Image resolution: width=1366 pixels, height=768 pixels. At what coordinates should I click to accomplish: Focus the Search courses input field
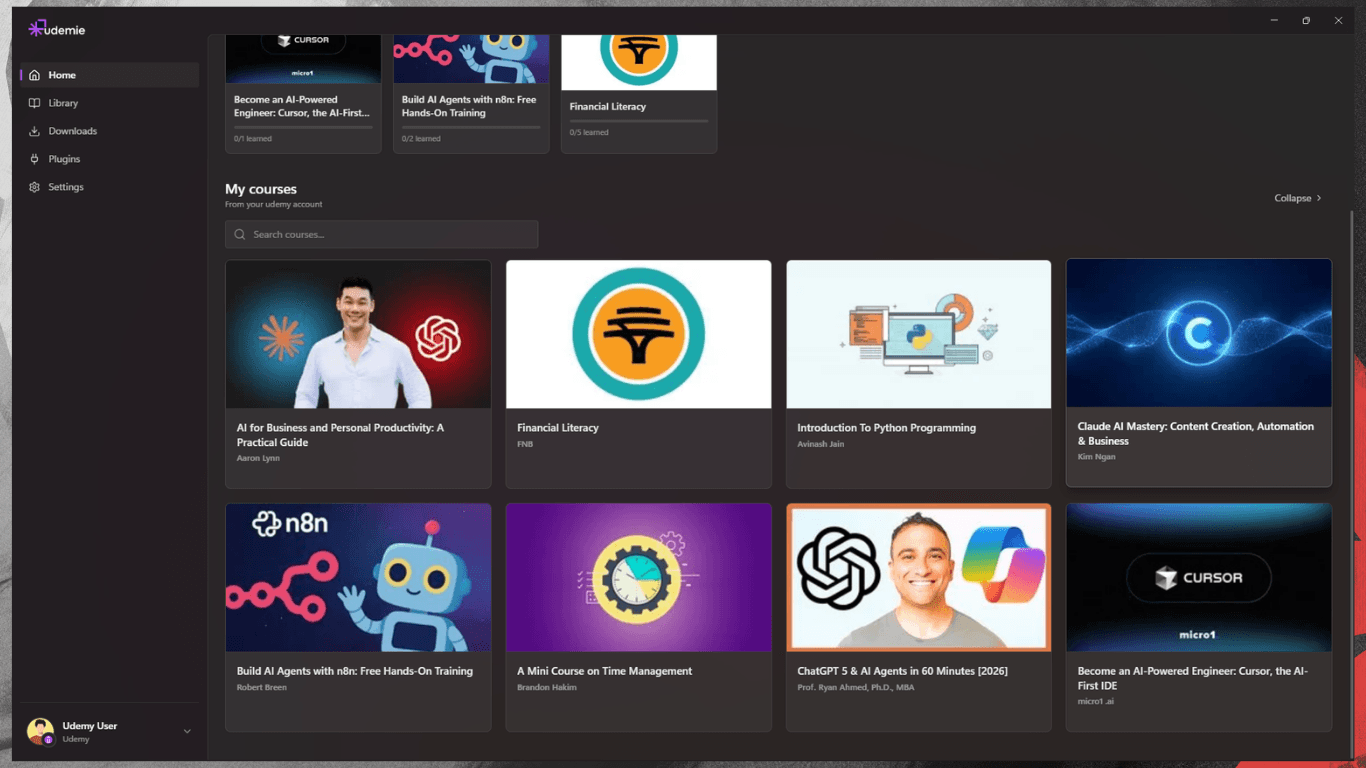tap(381, 234)
